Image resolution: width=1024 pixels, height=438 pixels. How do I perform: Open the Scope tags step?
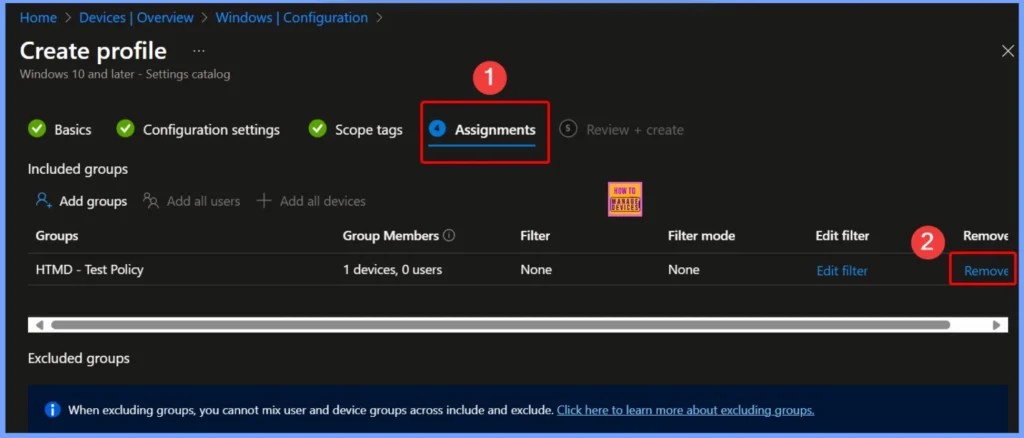point(356,130)
